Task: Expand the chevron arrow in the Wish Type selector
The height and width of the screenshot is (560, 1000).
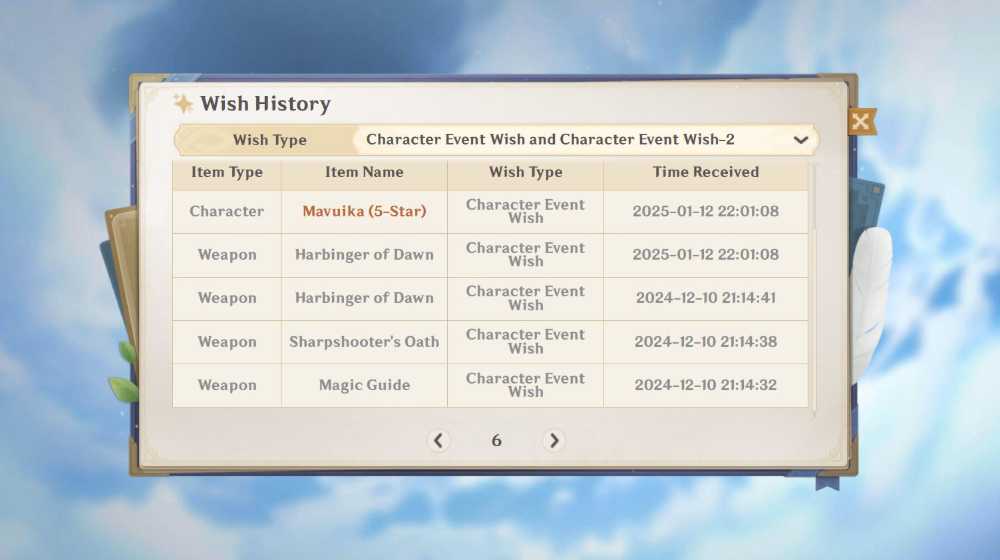Action: 800,140
